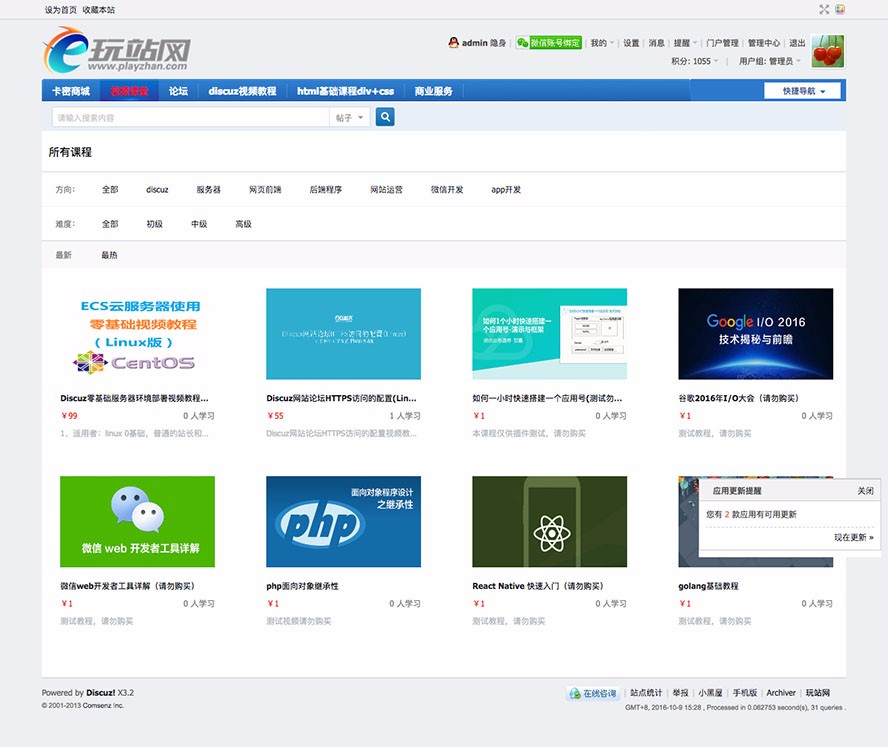Click the style switcher icon at top right

pos(840,9)
